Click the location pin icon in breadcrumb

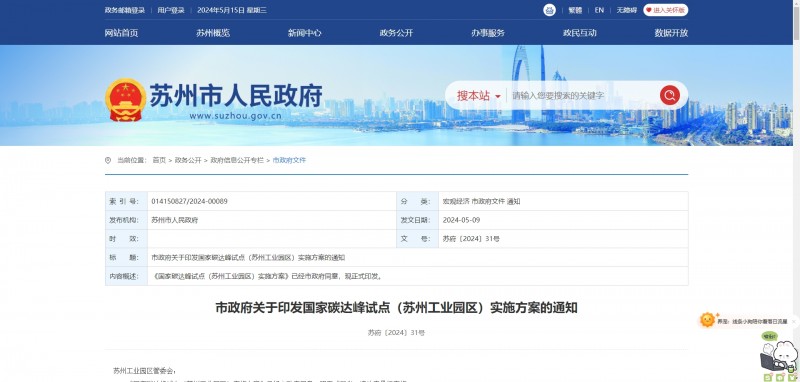[108, 160]
